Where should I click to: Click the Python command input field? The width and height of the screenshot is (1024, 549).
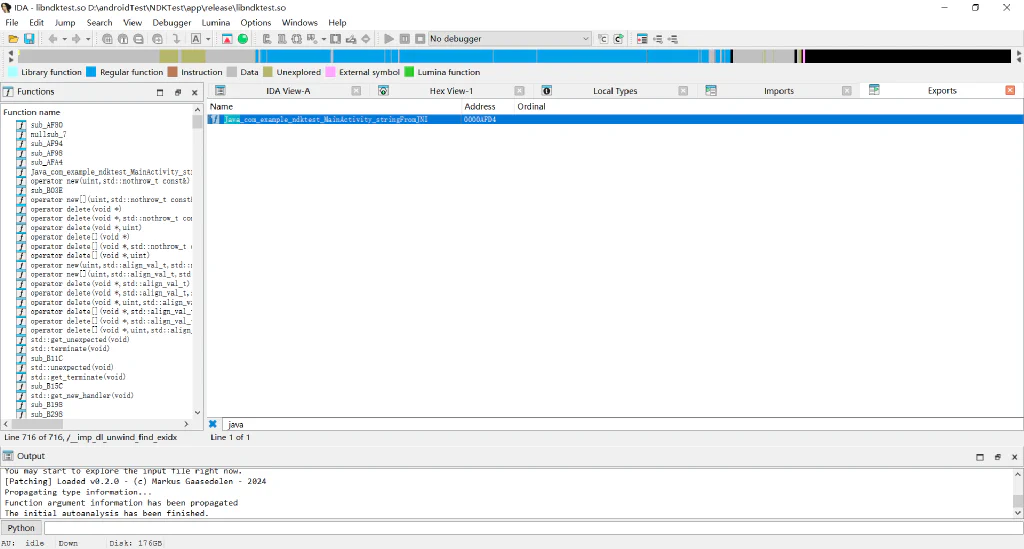[534, 528]
